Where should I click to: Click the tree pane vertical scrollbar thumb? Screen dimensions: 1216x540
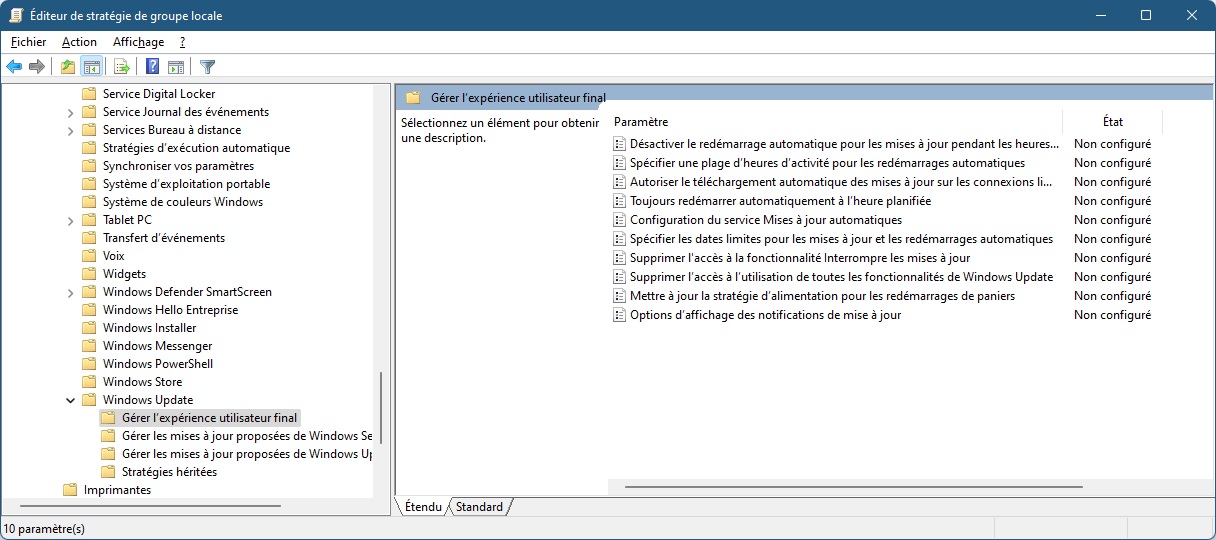(381, 409)
